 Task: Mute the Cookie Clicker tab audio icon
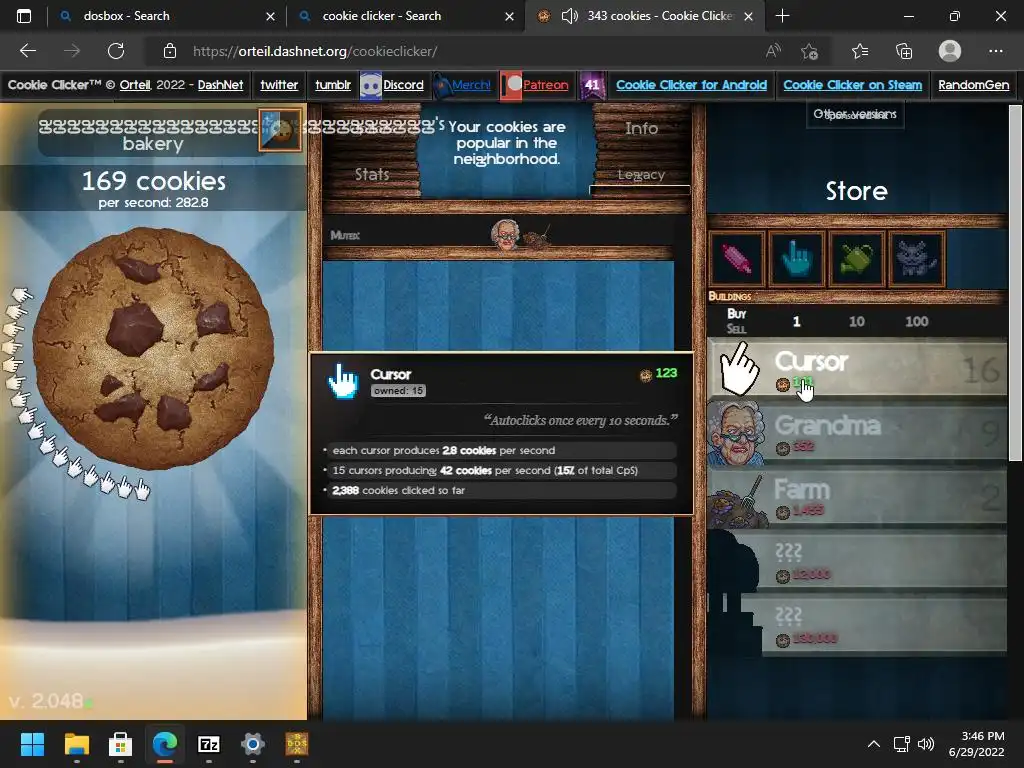click(569, 16)
